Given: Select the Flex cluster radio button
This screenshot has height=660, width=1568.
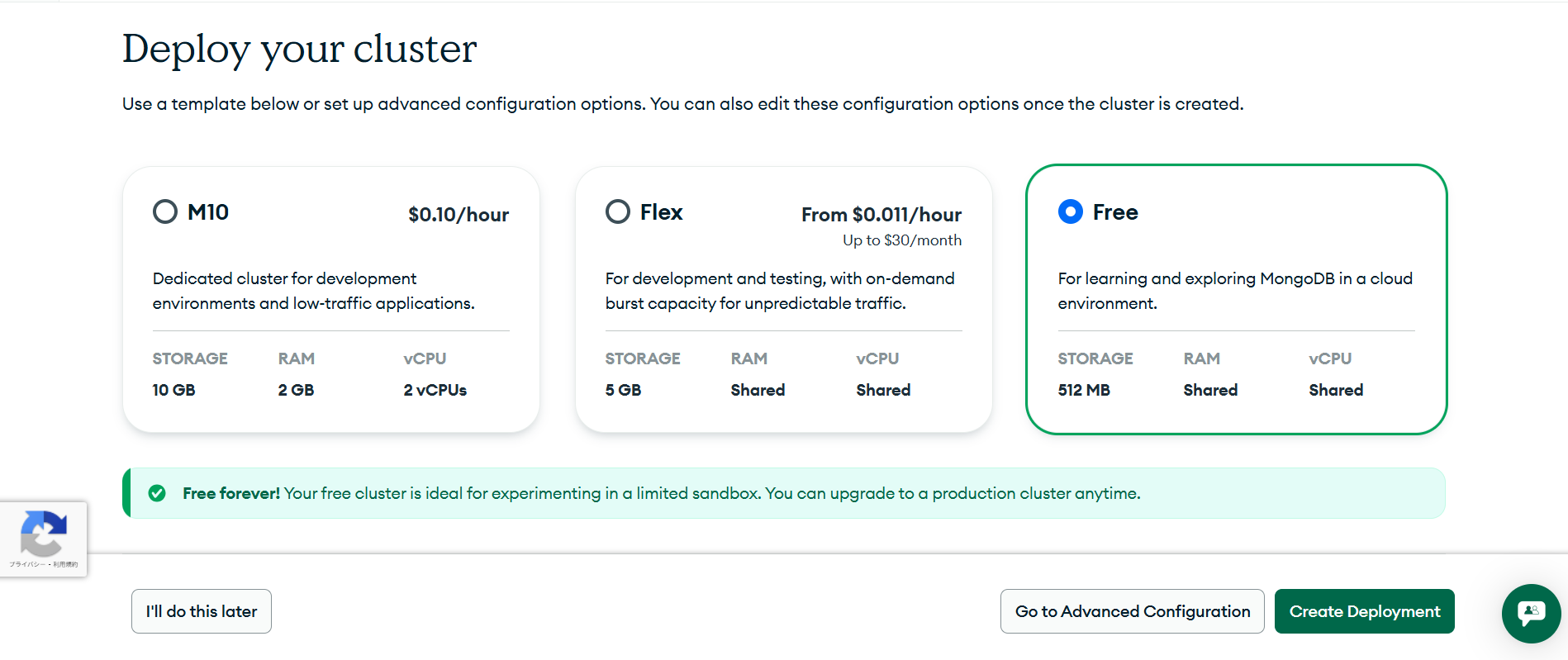Looking at the screenshot, I should click(618, 211).
